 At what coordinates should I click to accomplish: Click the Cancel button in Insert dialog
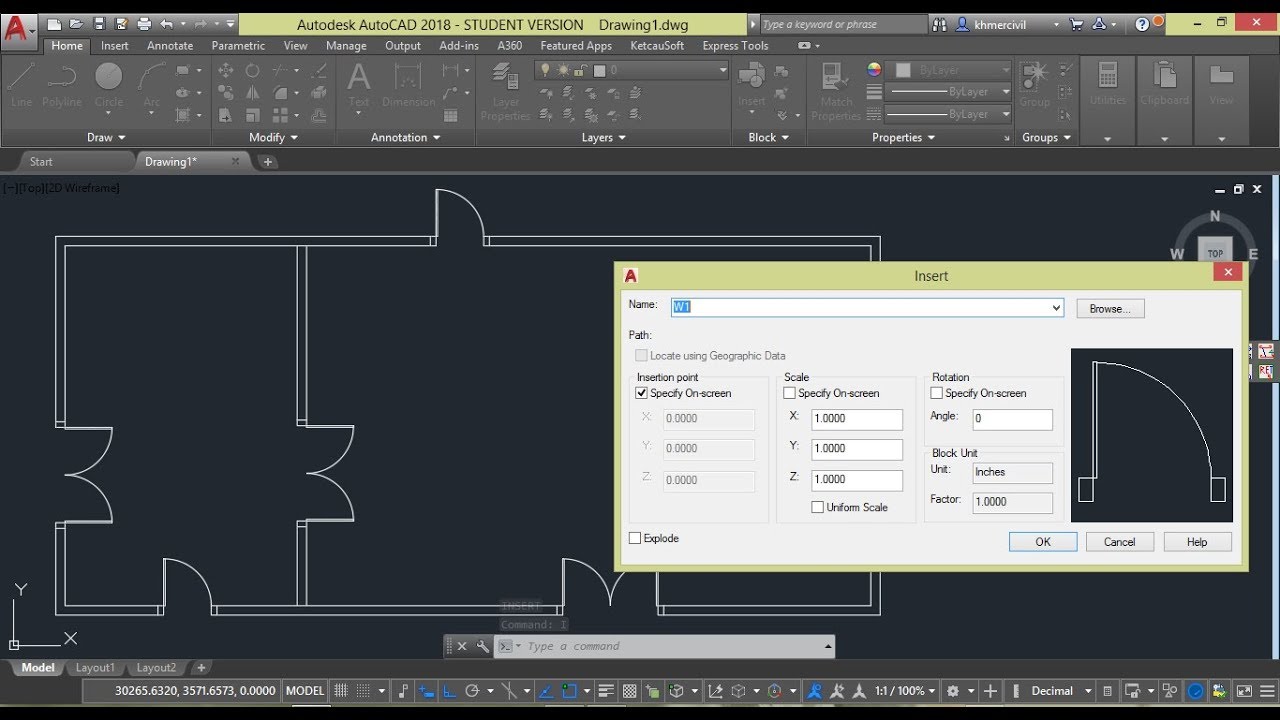1119,542
